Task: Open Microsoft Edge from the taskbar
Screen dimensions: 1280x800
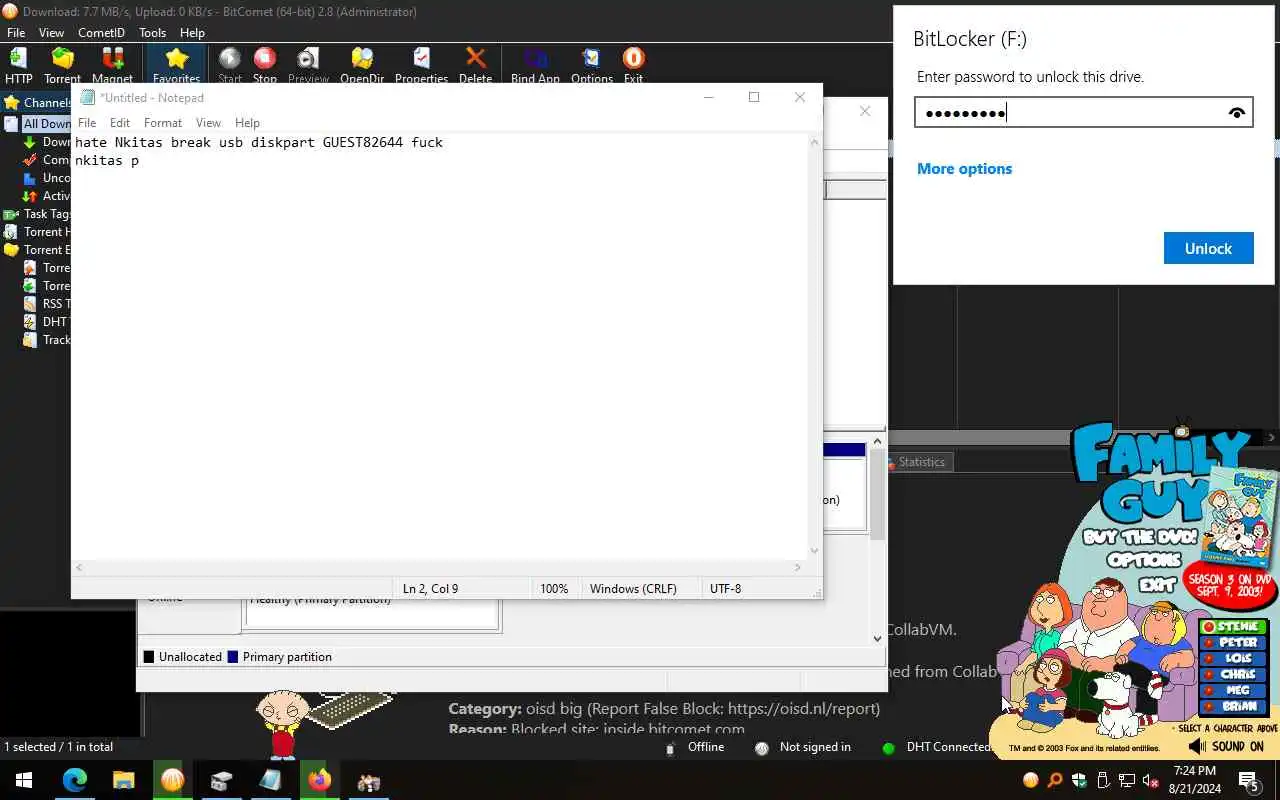Action: tap(75, 780)
